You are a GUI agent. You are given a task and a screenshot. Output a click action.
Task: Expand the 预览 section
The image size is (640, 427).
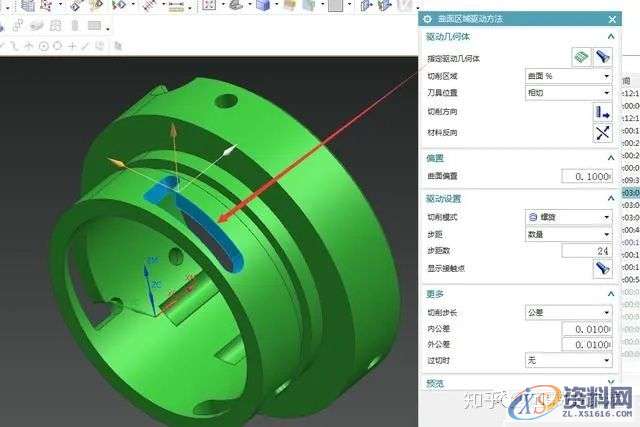coord(610,383)
